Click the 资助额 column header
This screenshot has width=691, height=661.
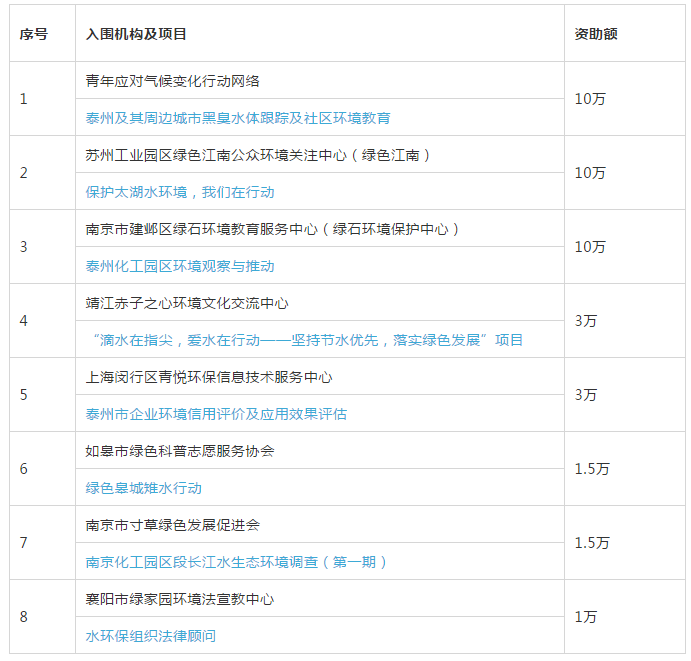[x=596, y=34]
